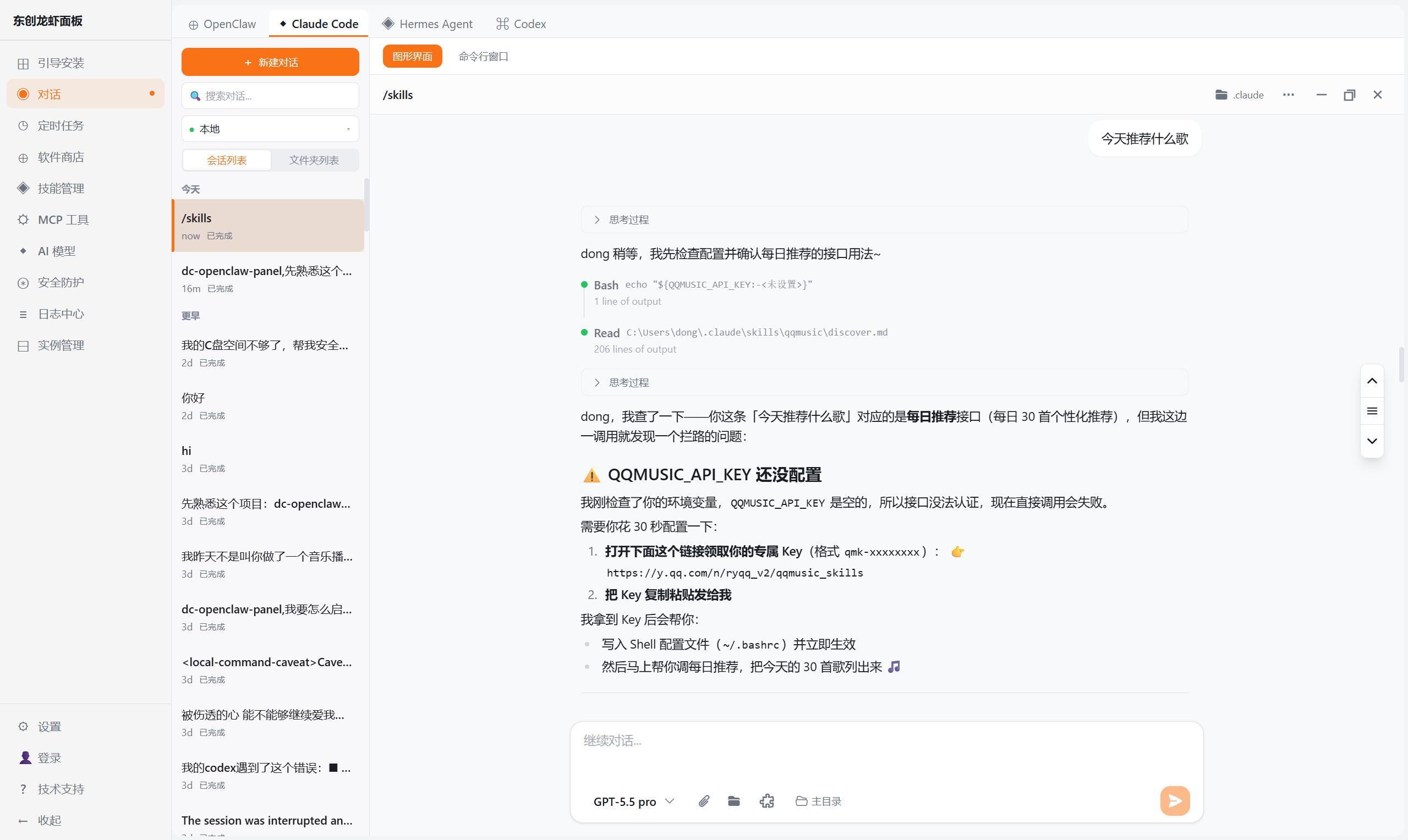
Task: Open 被伤透的心 conversation
Action: coord(269,723)
